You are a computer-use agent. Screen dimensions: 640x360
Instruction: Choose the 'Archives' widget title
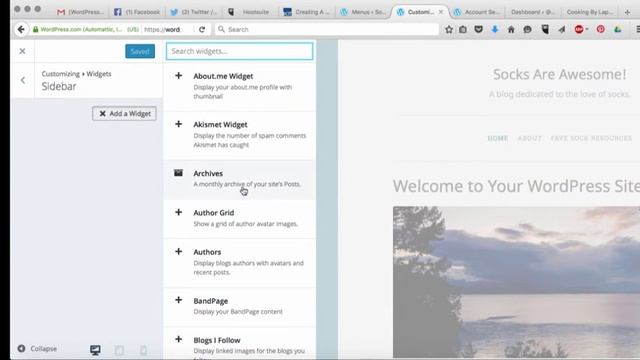pos(208,173)
